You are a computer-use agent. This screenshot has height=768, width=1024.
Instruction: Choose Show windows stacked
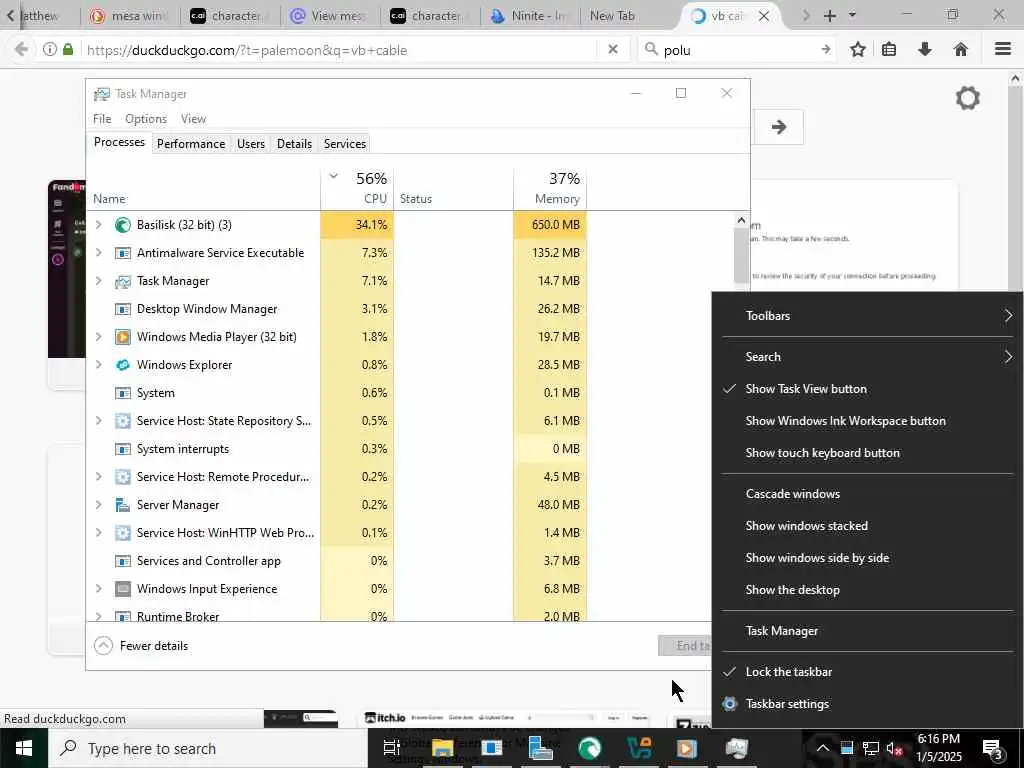click(x=869, y=526)
